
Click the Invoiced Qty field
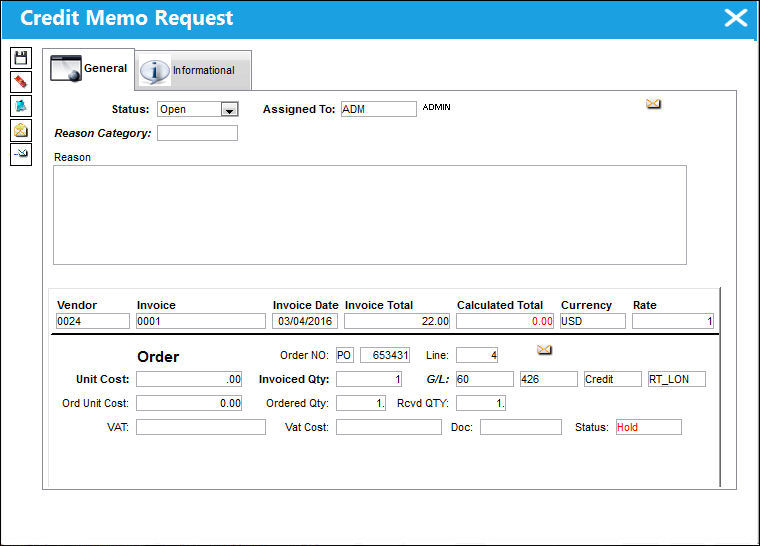pos(369,379)
